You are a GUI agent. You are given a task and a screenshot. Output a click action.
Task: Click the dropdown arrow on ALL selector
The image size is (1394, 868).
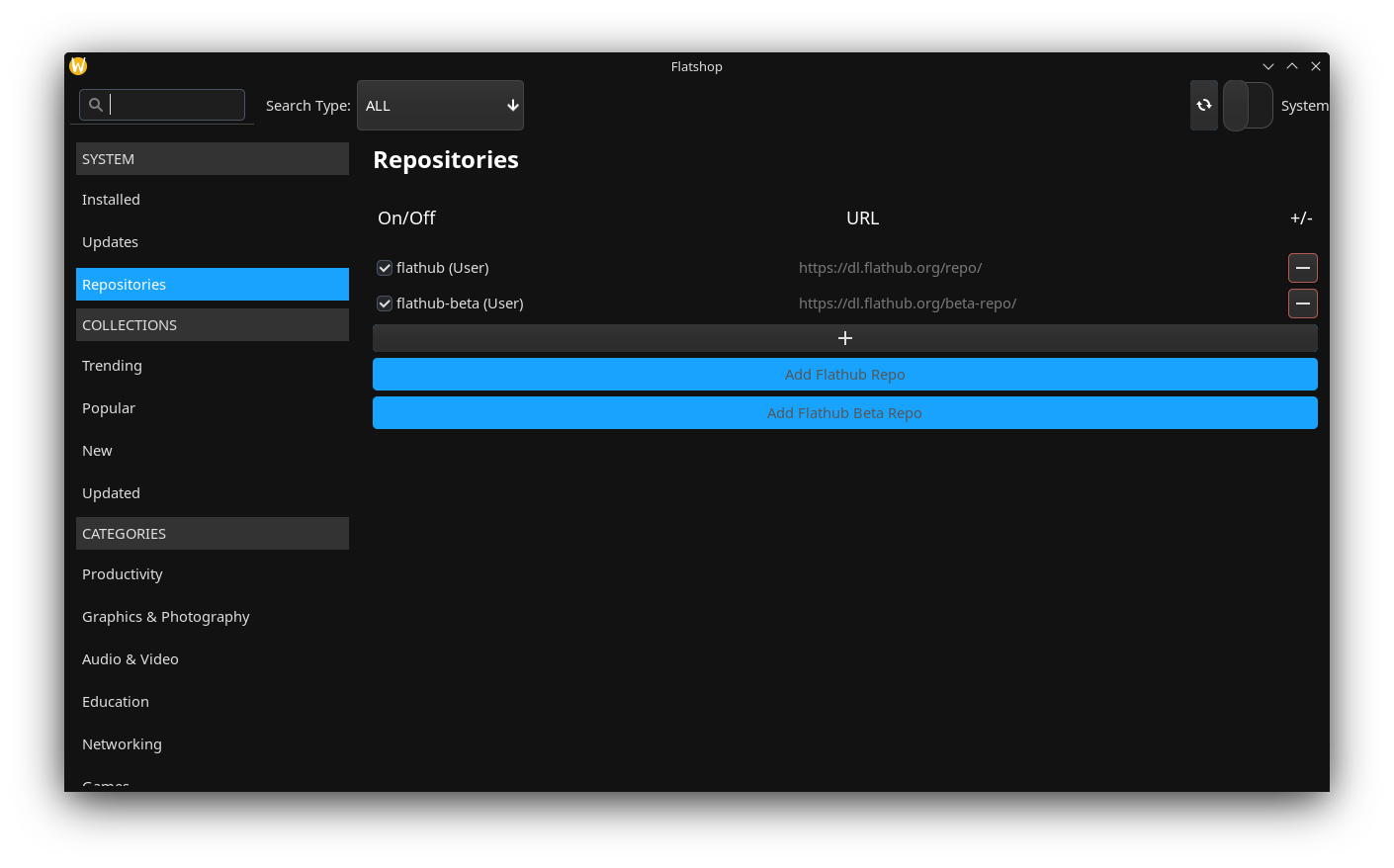[512, 105]
